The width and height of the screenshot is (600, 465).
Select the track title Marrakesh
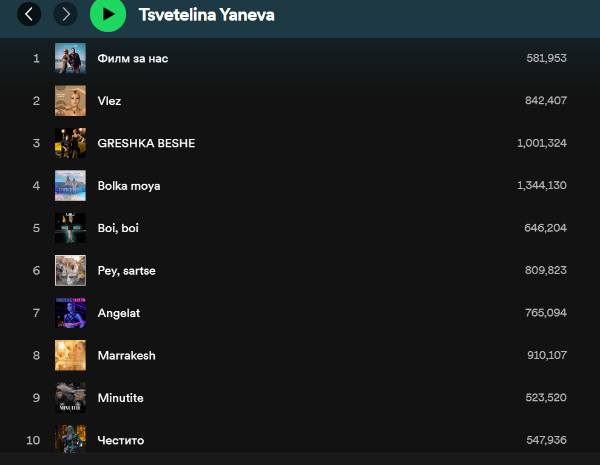click(x=126, y=356)
